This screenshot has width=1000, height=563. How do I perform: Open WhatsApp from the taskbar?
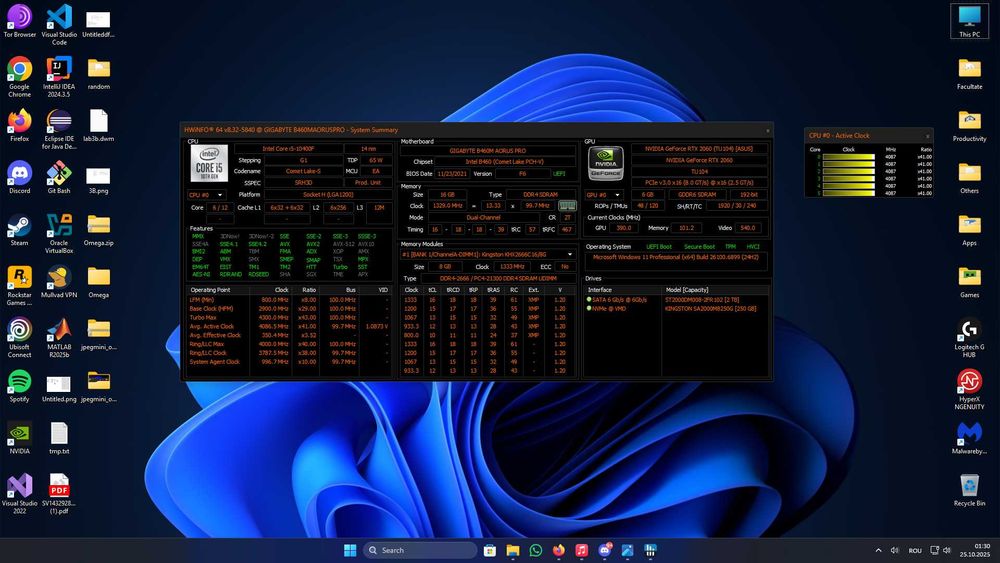pyautogui.click(x=535, y=550)
